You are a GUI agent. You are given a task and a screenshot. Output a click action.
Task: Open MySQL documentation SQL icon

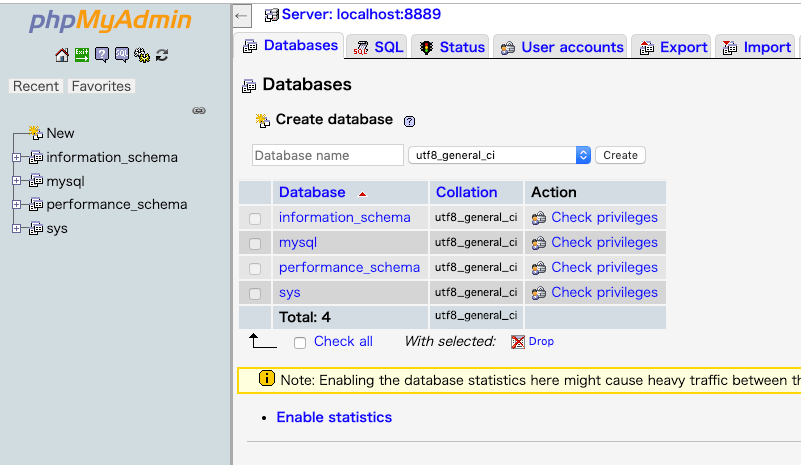tap(122, 55)
